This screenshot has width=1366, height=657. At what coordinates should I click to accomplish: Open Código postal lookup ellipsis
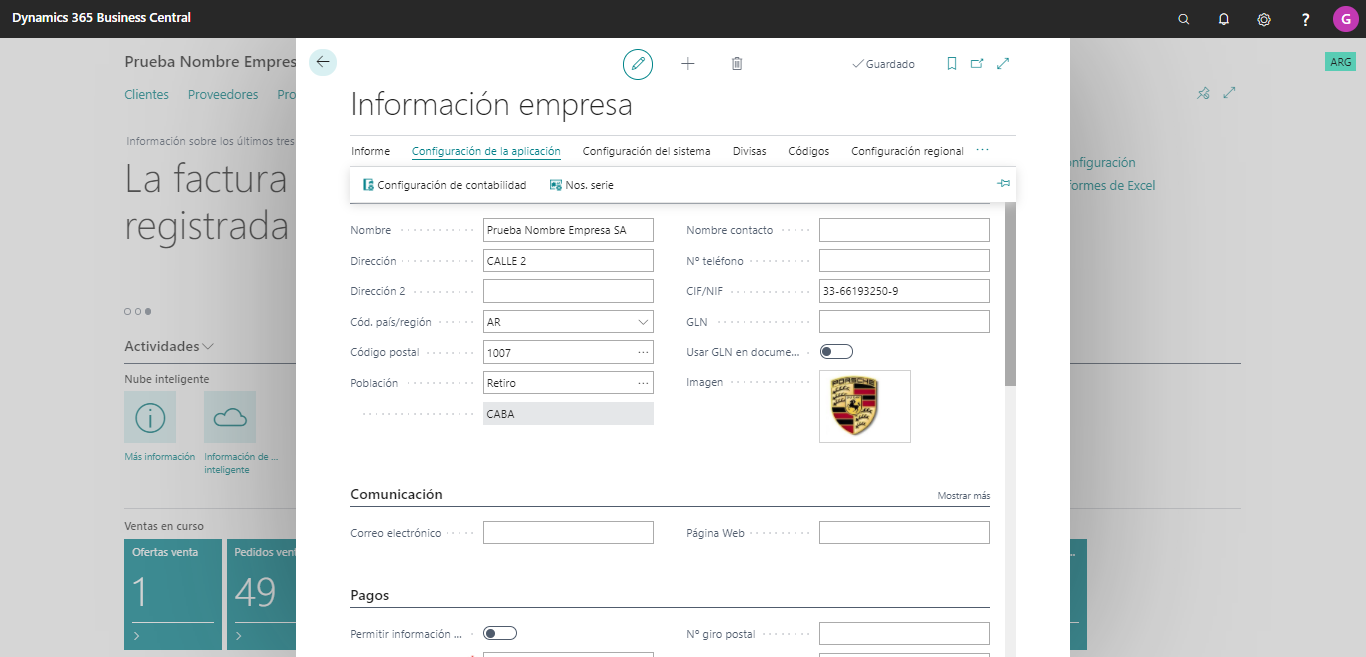coord(642,352)
